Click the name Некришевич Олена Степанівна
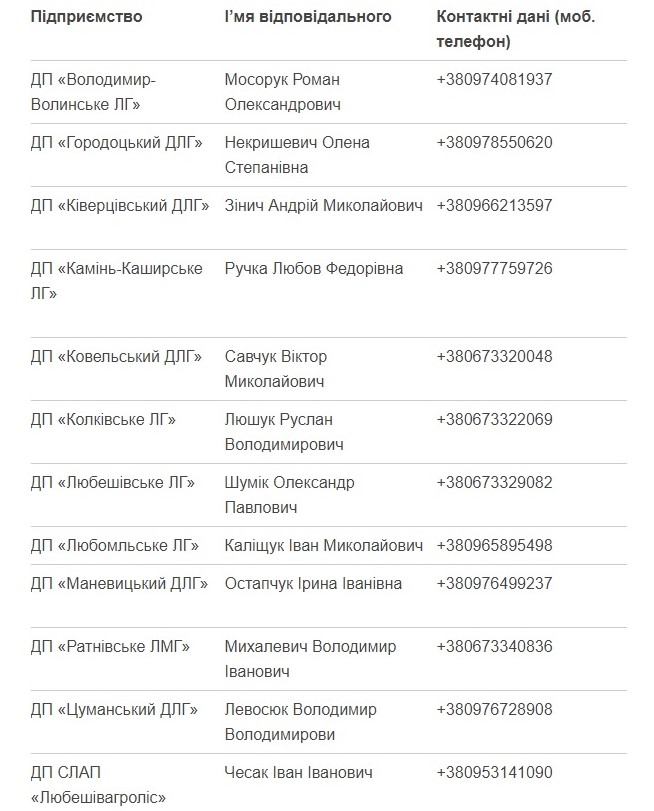Image resolution: width=654 pixels, height=811 pixels. point(297,155)
